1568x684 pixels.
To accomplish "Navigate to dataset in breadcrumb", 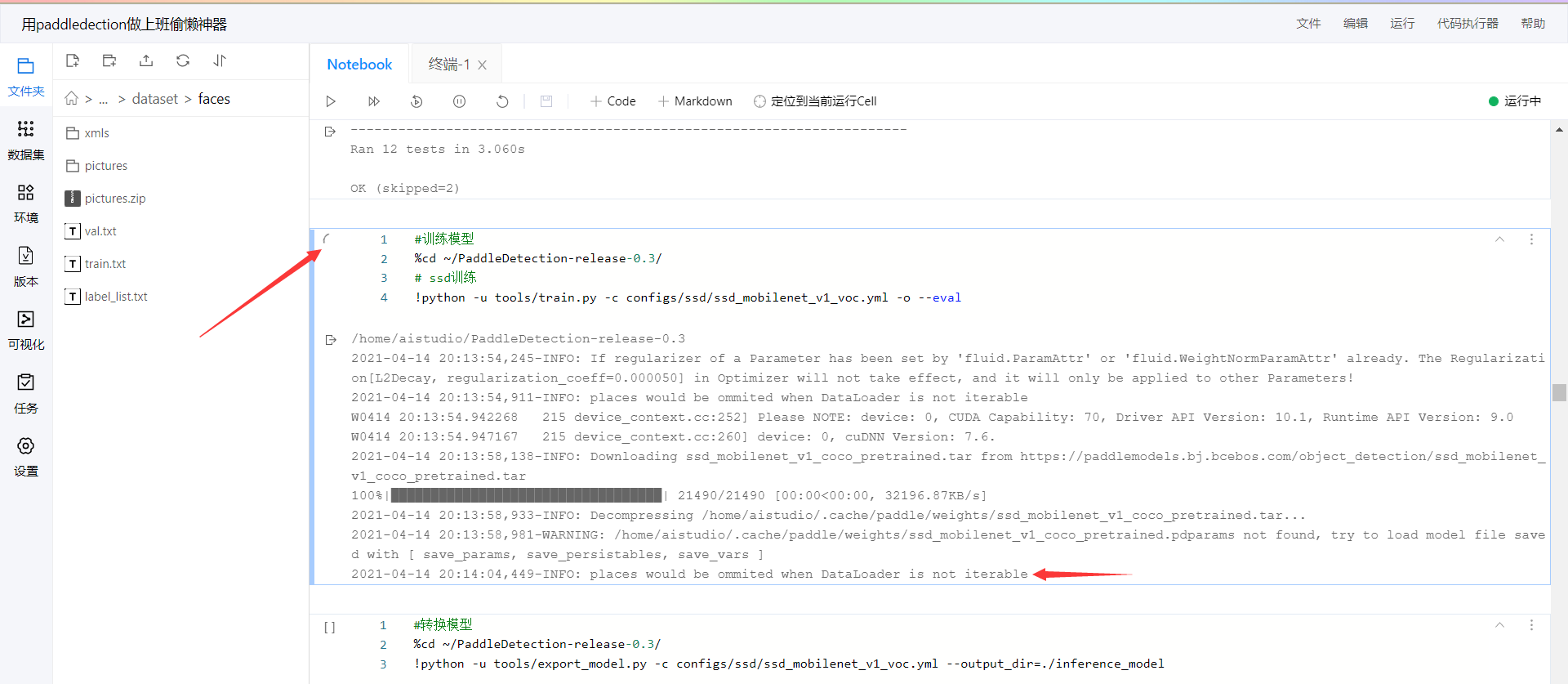I will tap(155, 99).
